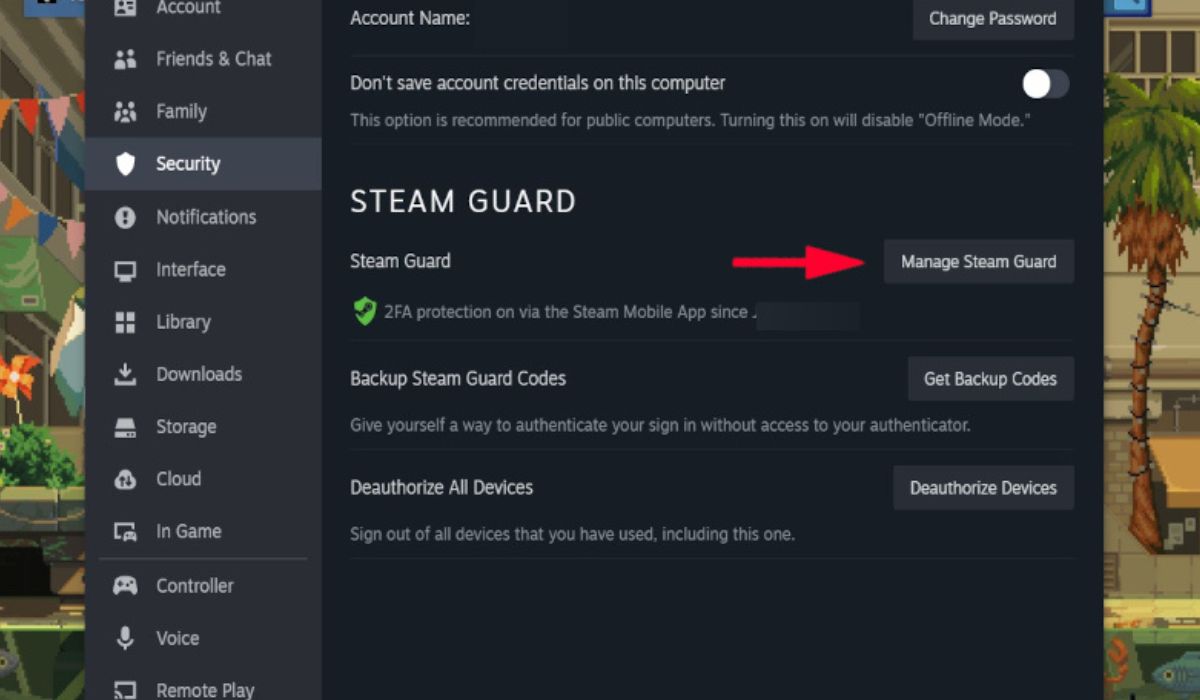Click the Change Password button
The width and height of the screenshot is (1200, 700).
tap(992, 18)
